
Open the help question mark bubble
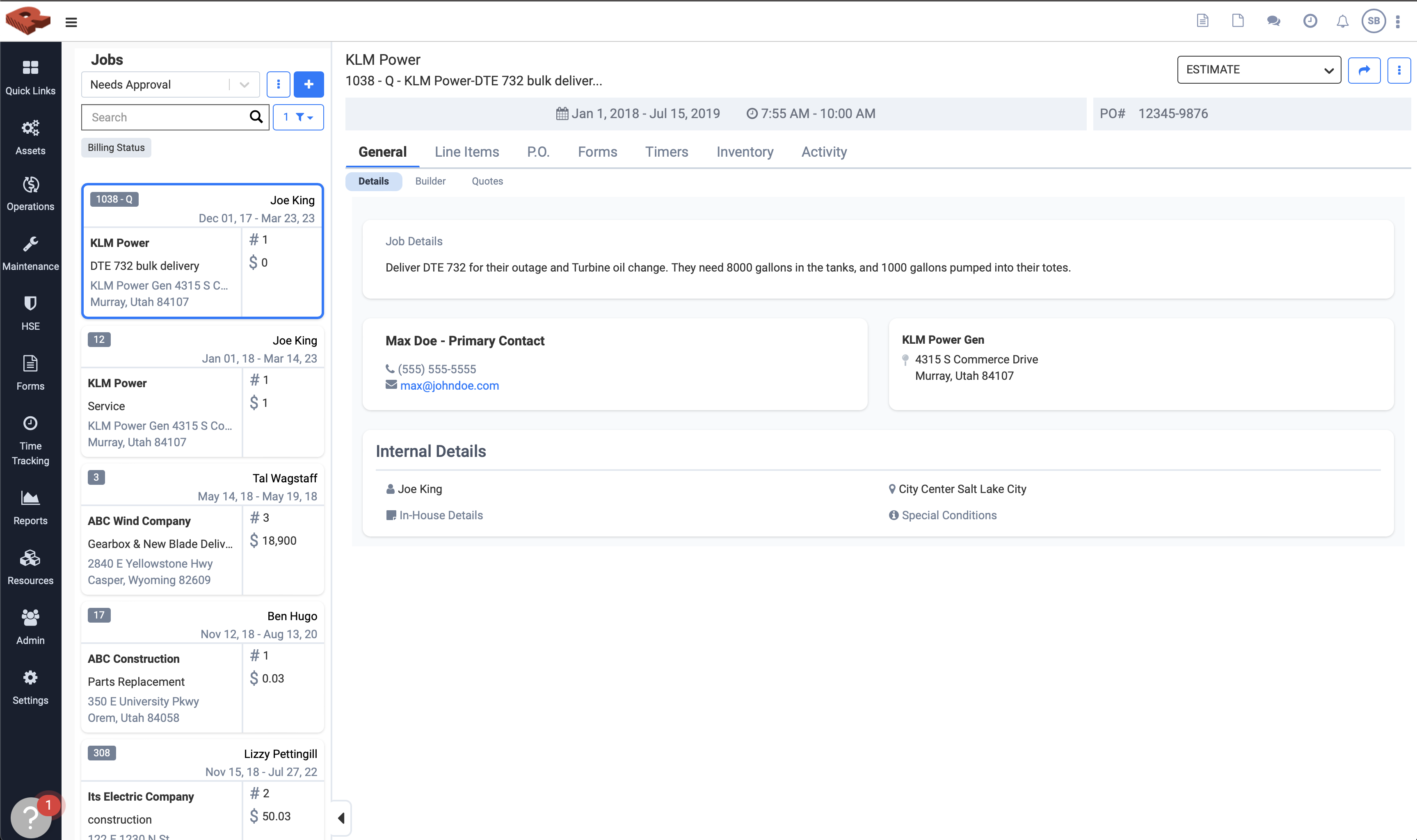[x=31, y=817]
